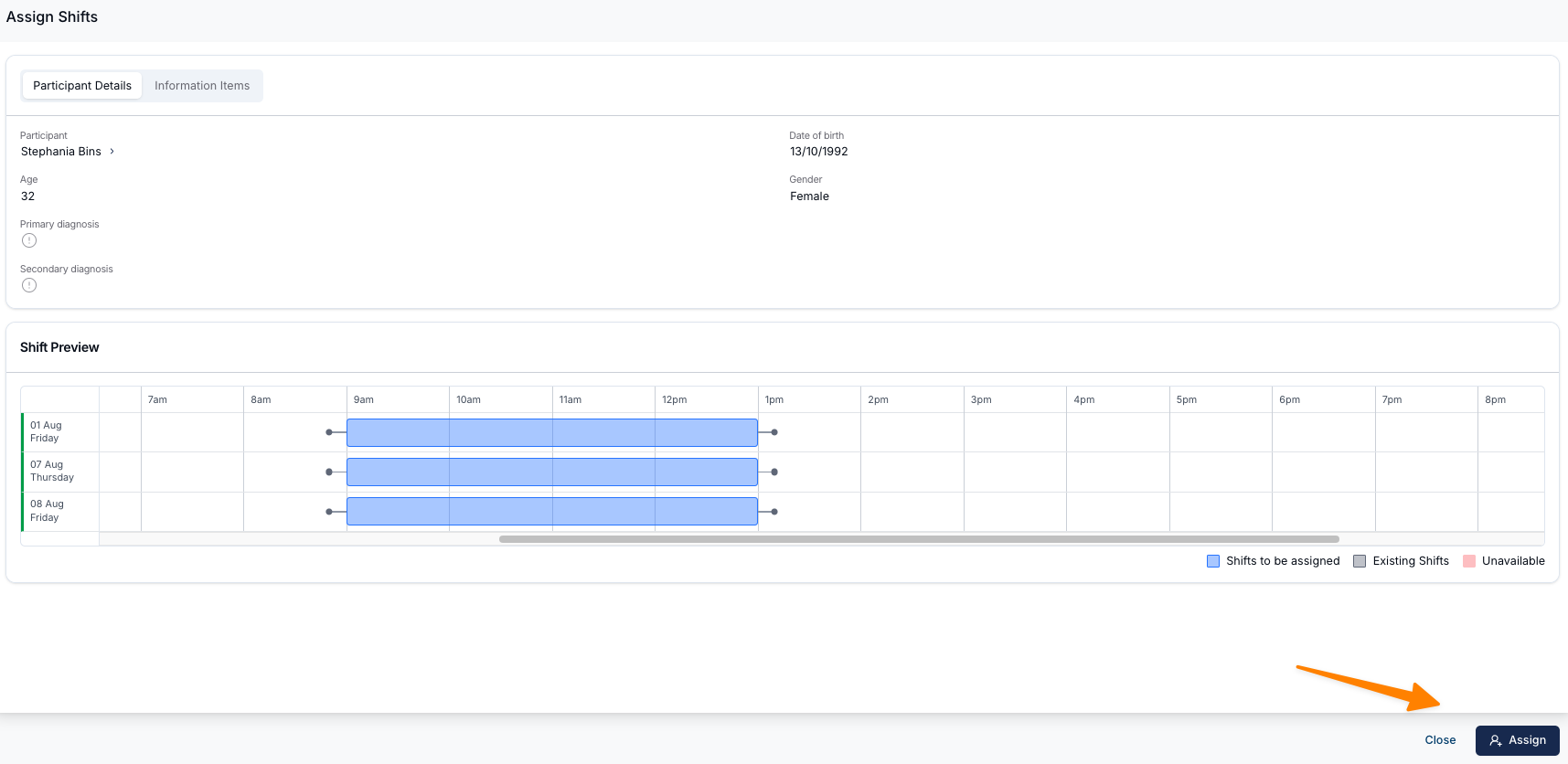Screen dimensions: 1568x764
Task: Click end handle of 01 Aug shift
Action: pos(774,432)
